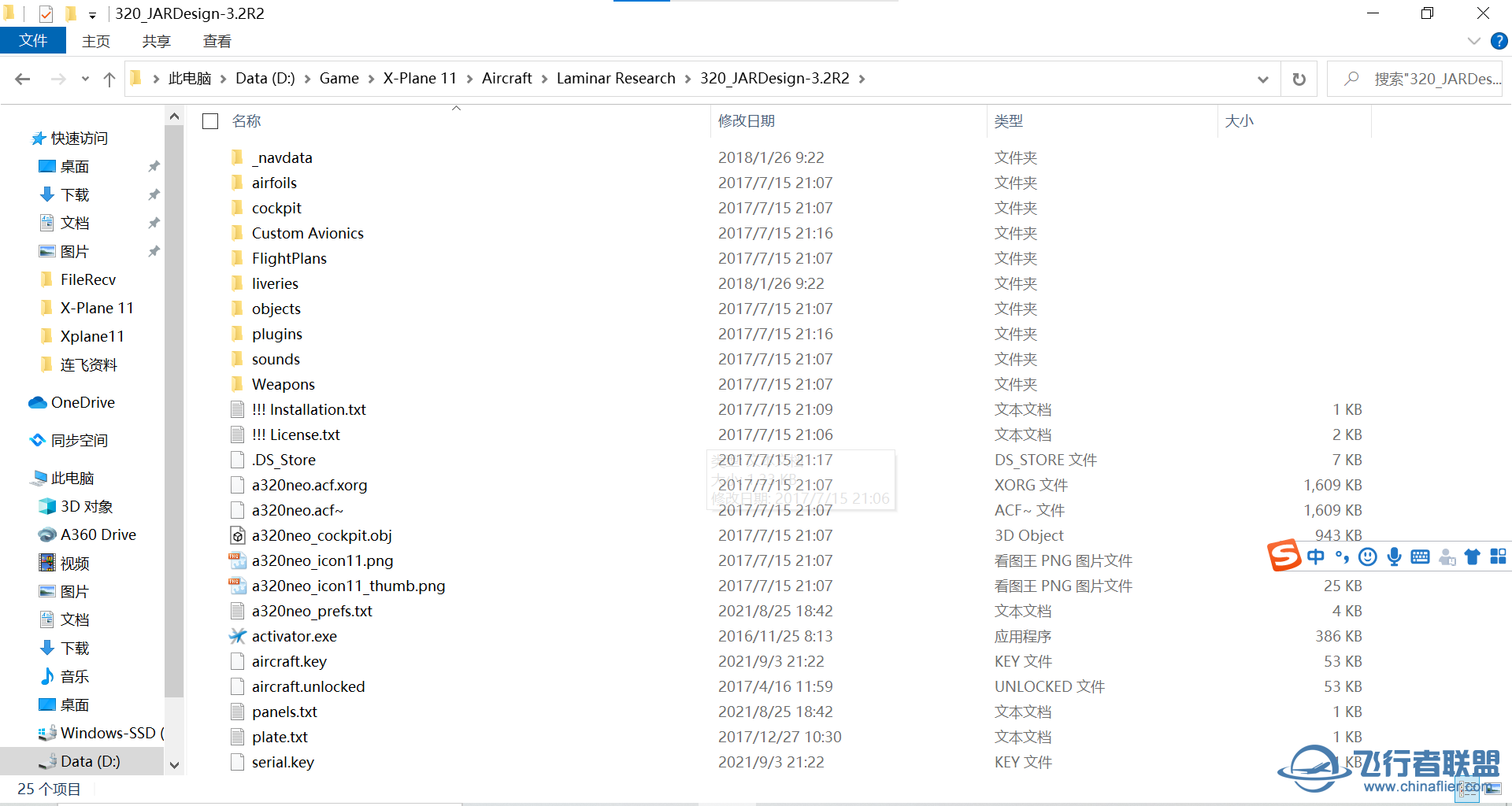This screenshot has height=806, width=1512.
Task: Expand breadcrumb arrow after Aircraft
Action: [x=544, y=79]
